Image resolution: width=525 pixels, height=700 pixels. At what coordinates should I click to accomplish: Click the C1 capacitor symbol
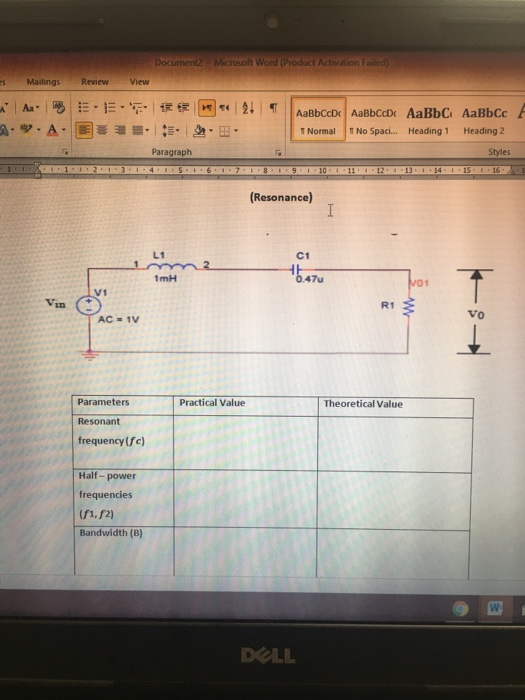tap(296, 270)
